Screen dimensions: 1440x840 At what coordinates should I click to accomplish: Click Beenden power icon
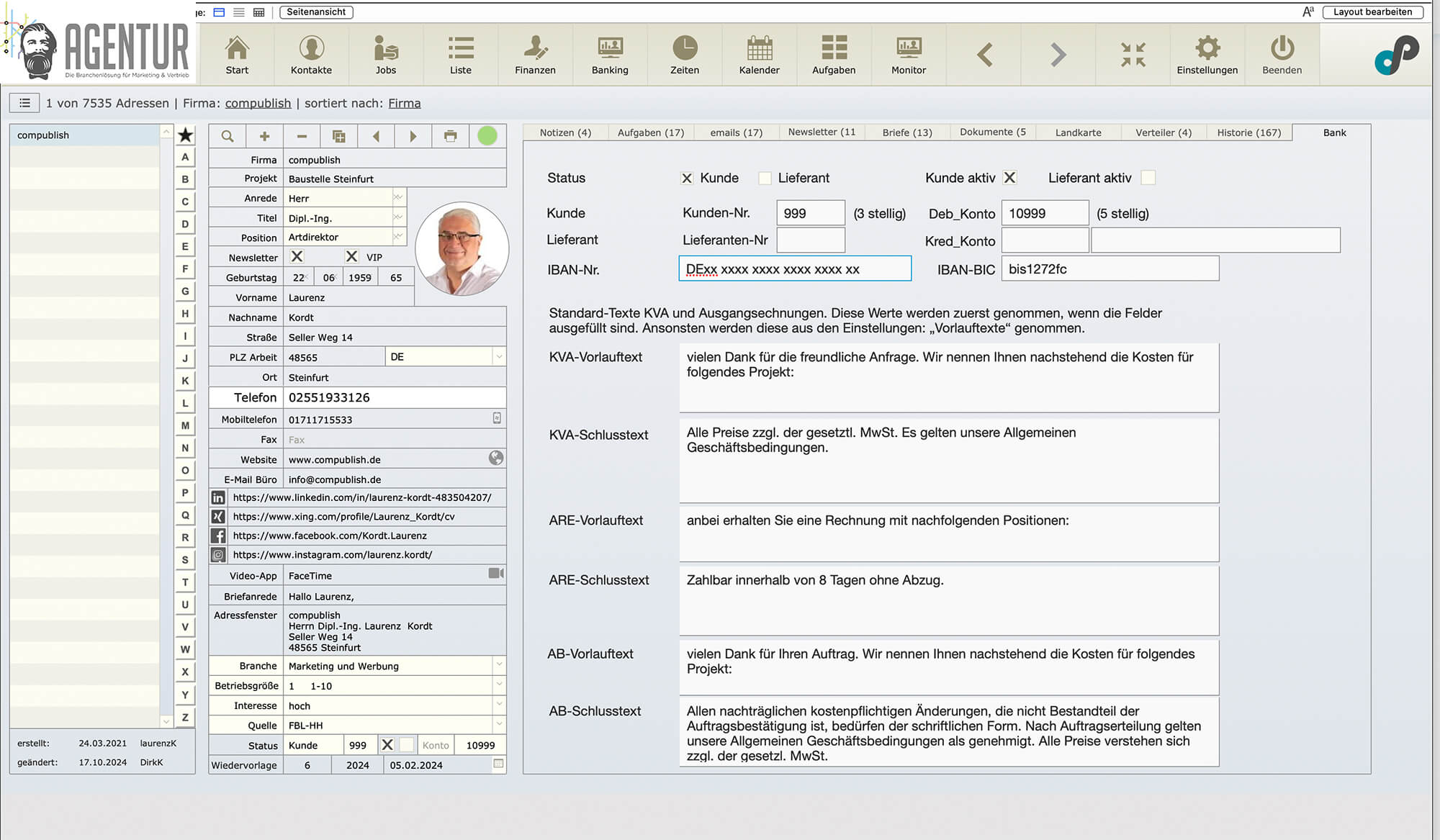point(1282,55)
